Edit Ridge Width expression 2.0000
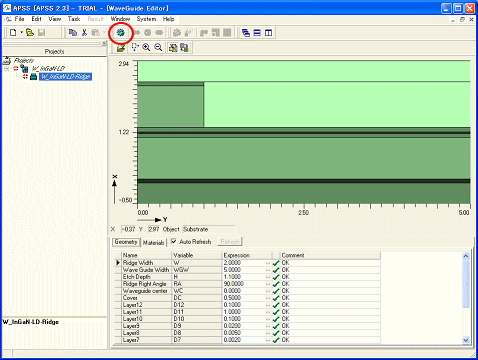Image resolution: width=478 pixels, height=360 pixels. point(244,263)
